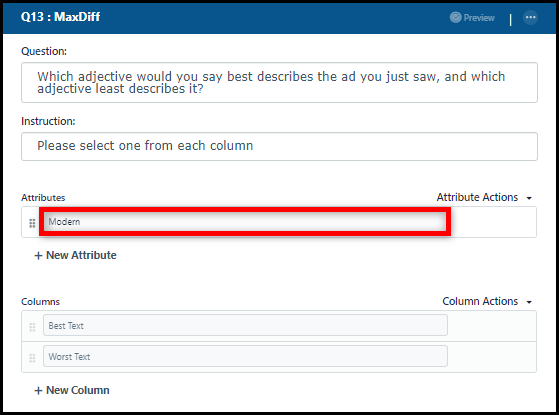Click the Worst Text column field
The image size is (559, 415).
[245, 356]
